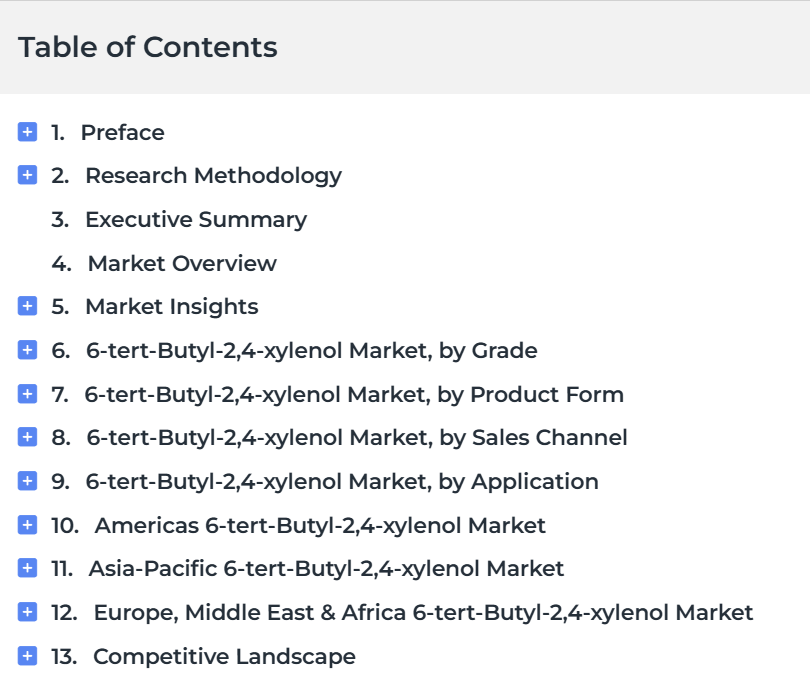Click plus icon next to by Application
Viewport: 810px width, 699px height.
(27, 481)
